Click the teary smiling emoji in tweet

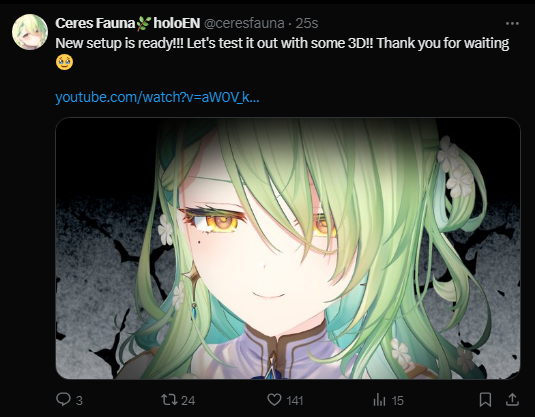64,62
